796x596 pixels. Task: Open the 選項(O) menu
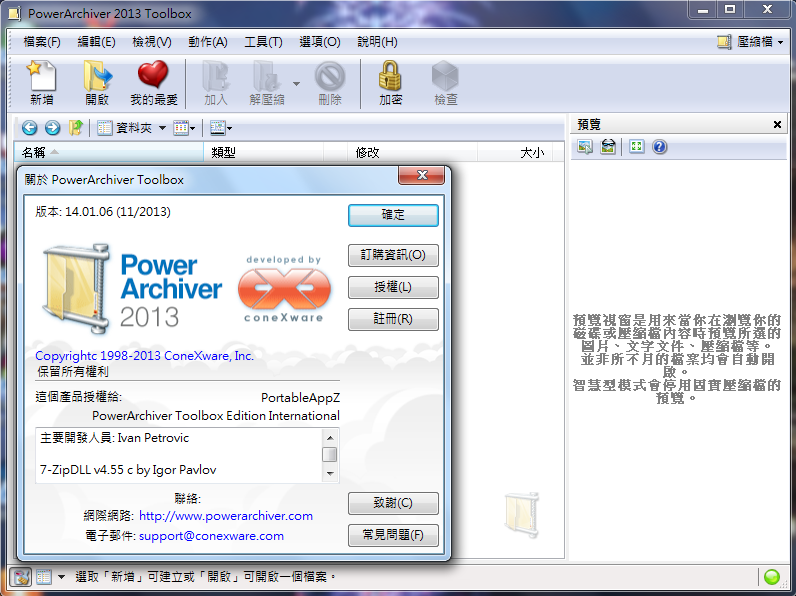(x=319, y=42)
